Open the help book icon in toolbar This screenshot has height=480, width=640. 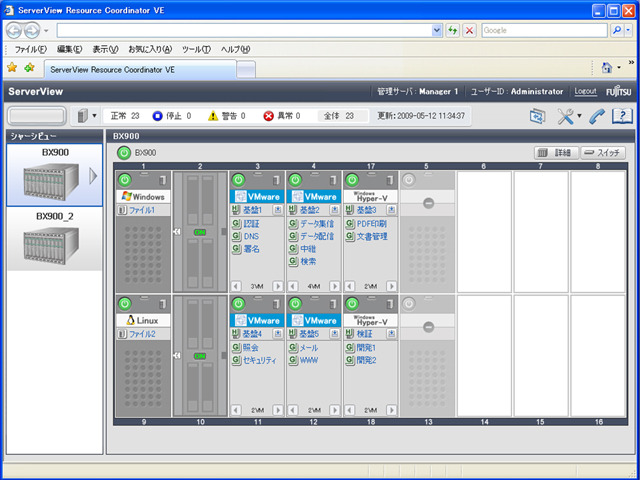(x=622, y=116)
